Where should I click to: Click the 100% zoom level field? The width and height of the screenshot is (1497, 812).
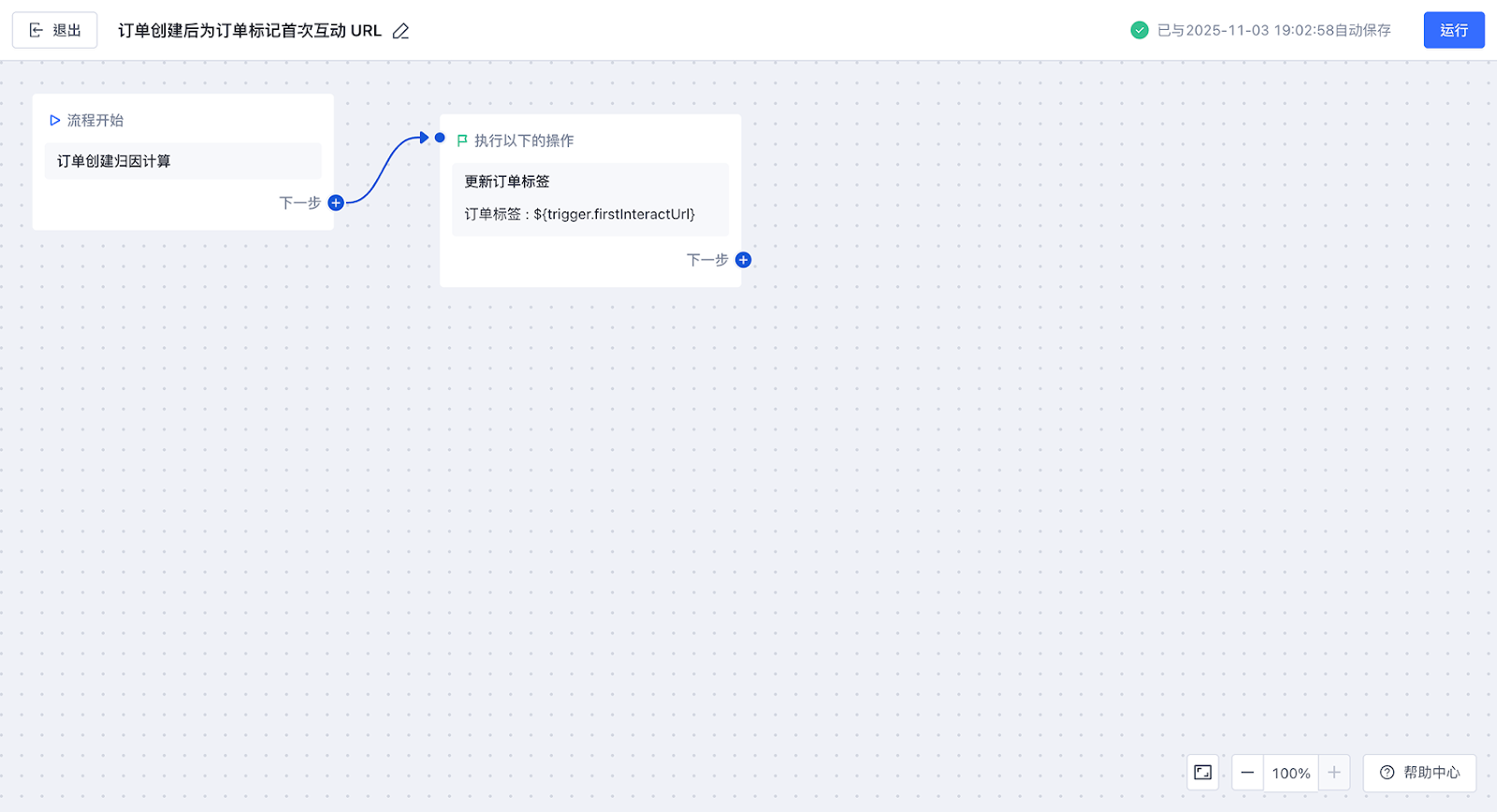(1291, 774)
